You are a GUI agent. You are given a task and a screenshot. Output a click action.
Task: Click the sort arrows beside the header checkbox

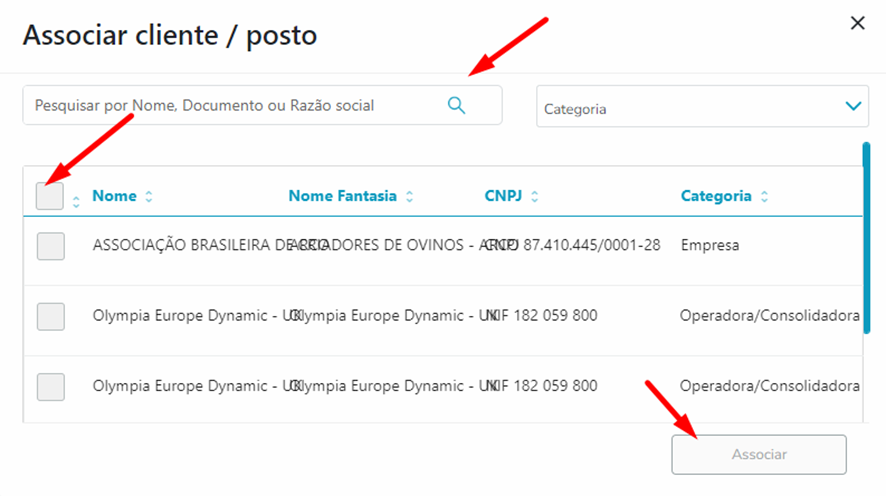point(76,202)
